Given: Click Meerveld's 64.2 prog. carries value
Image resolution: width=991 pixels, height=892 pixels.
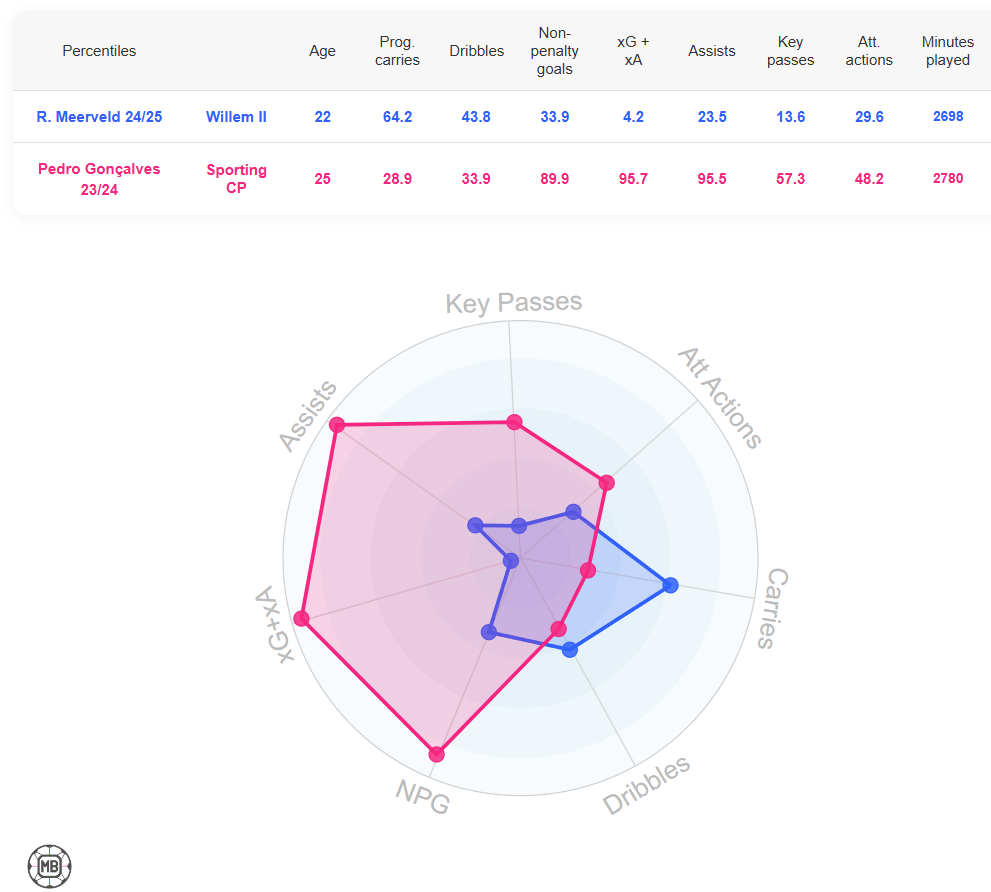Looking at the screenshot, I should (x=397, y=117).
